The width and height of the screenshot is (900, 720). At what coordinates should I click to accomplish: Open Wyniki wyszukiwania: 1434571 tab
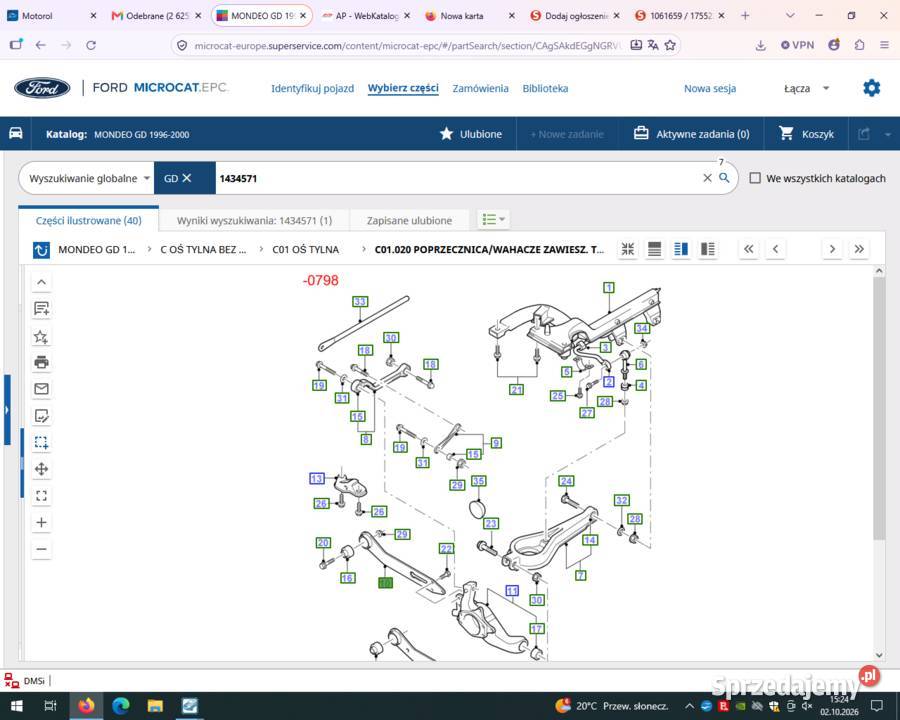tap(254, 220)
